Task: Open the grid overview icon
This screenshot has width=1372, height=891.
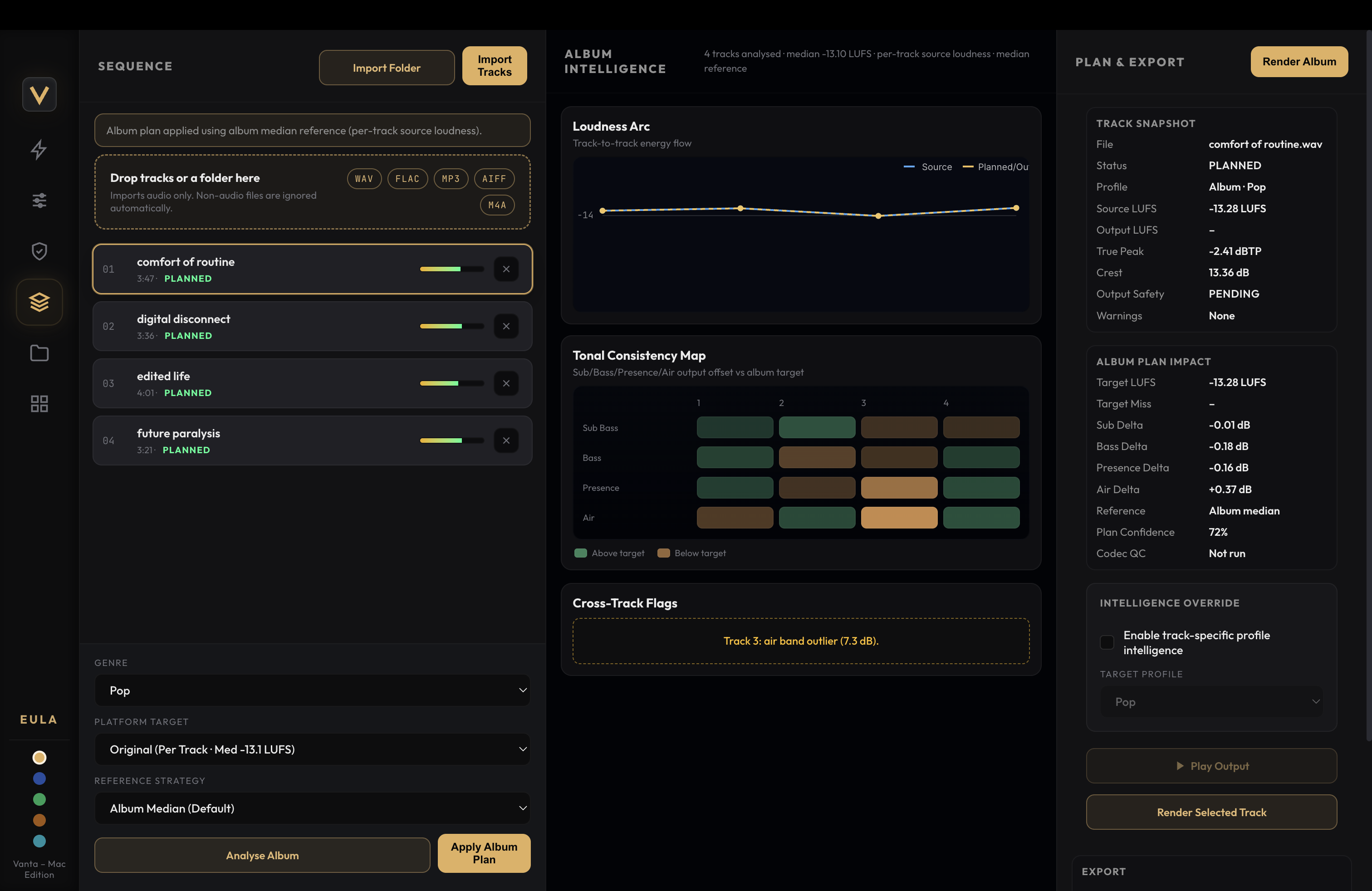Action: [x=39, y=403]
